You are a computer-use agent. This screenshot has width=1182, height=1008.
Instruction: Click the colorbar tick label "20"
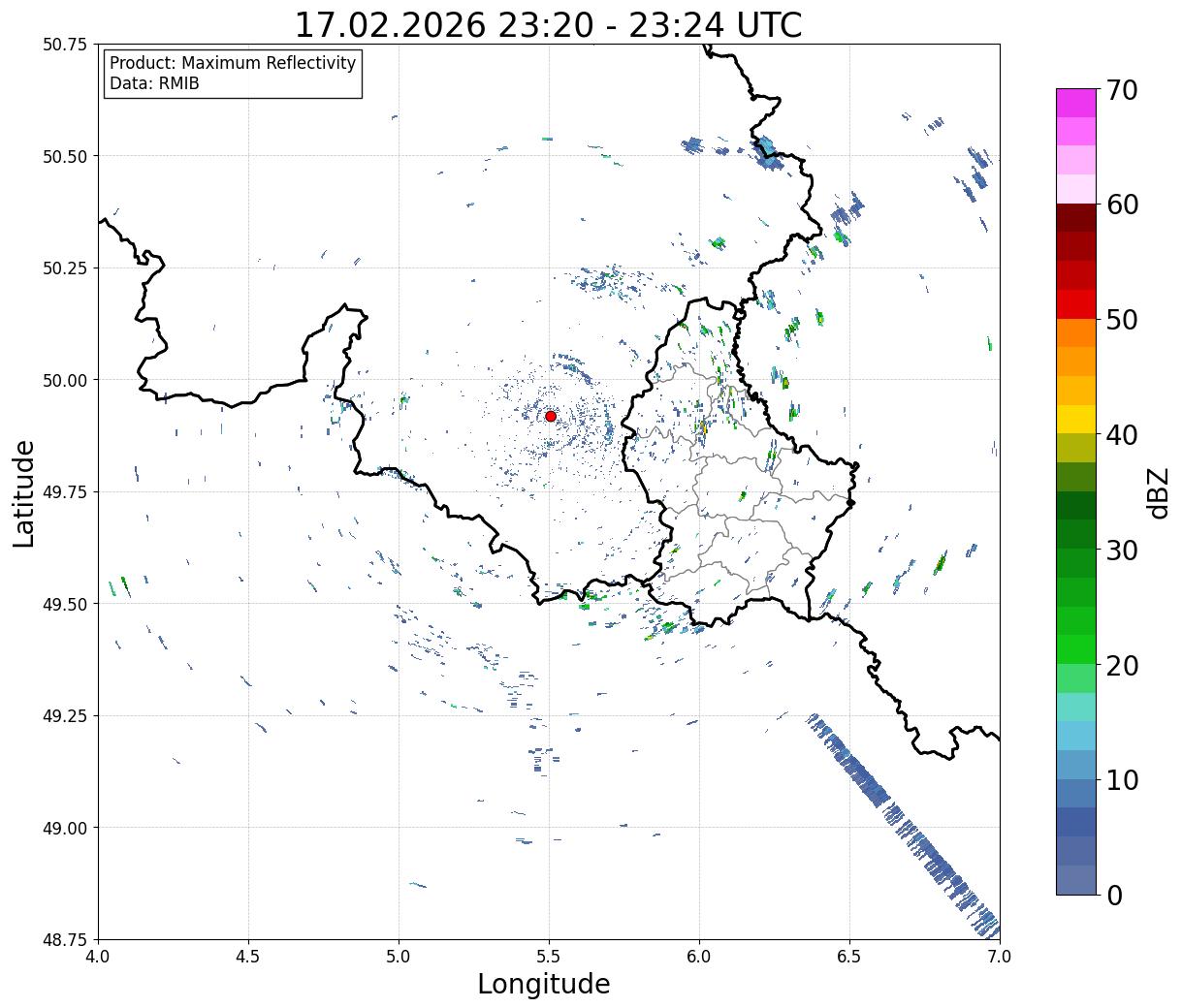tap(1122, 665)
